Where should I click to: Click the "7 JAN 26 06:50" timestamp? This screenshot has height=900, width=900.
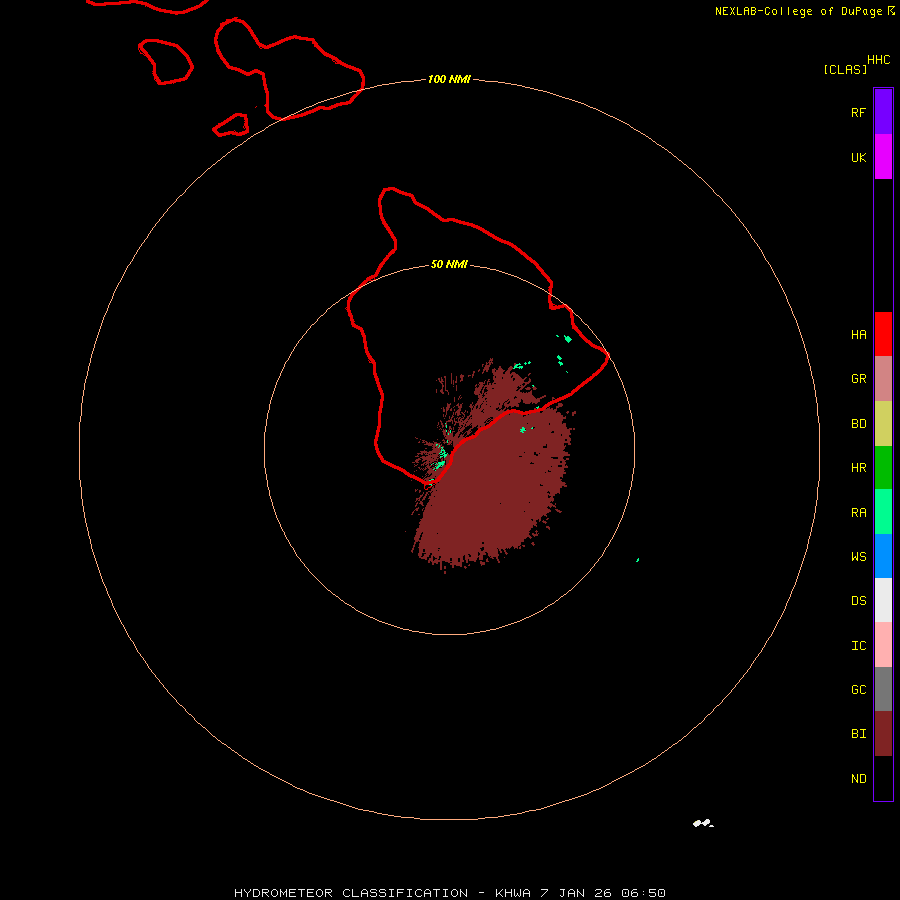click(x=603, y=893)
